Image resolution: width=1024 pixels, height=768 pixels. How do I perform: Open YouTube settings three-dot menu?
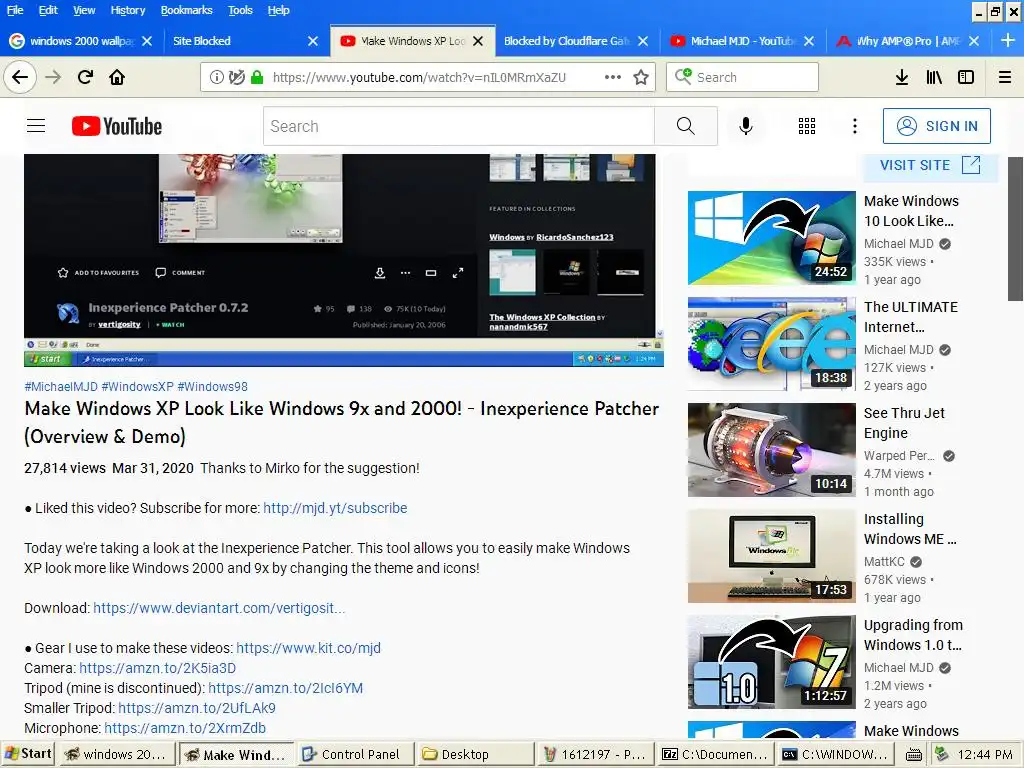854,126
